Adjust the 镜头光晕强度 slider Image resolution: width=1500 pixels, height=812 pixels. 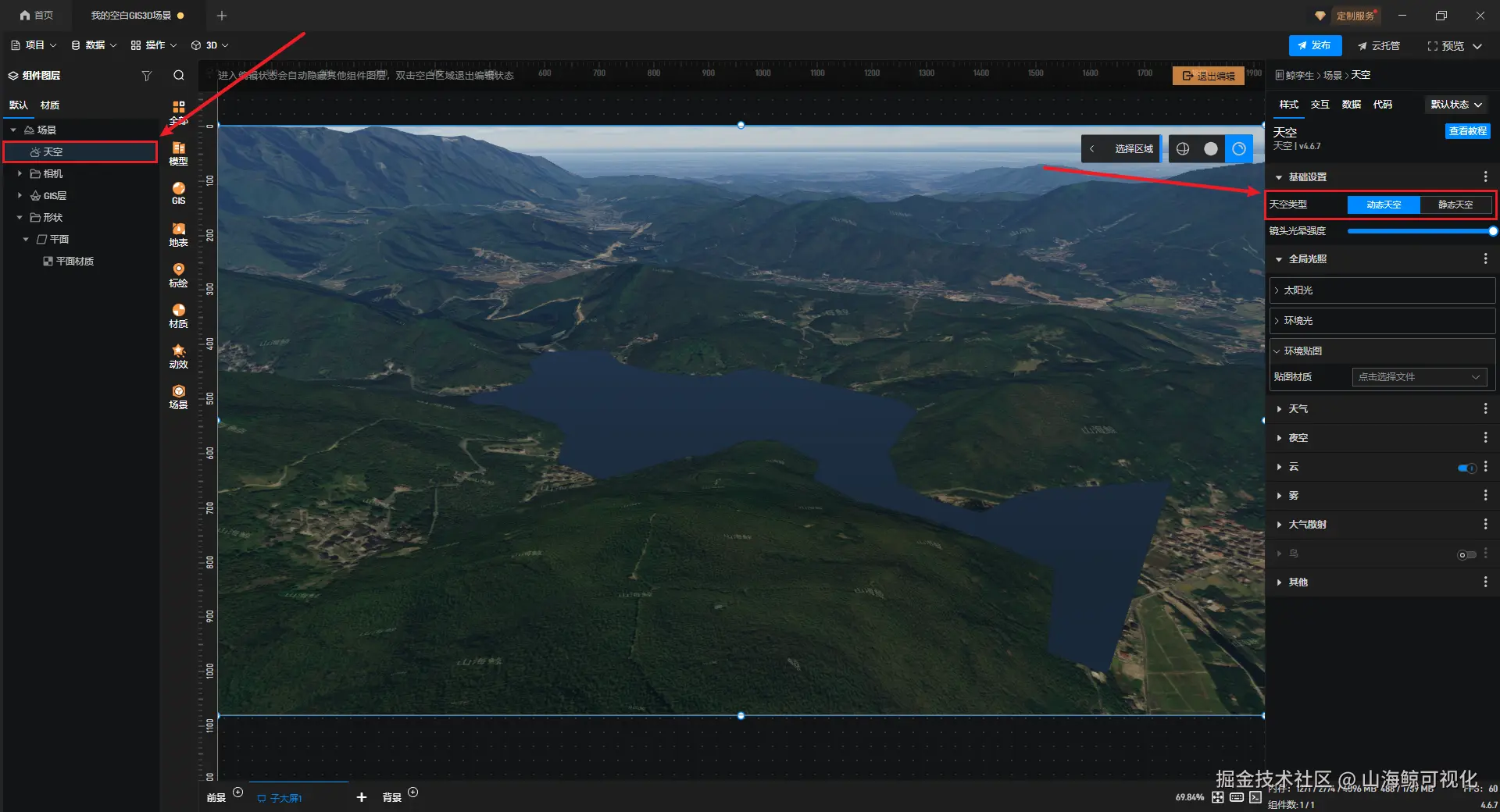pyautogui.click(x=1420, y=231)
